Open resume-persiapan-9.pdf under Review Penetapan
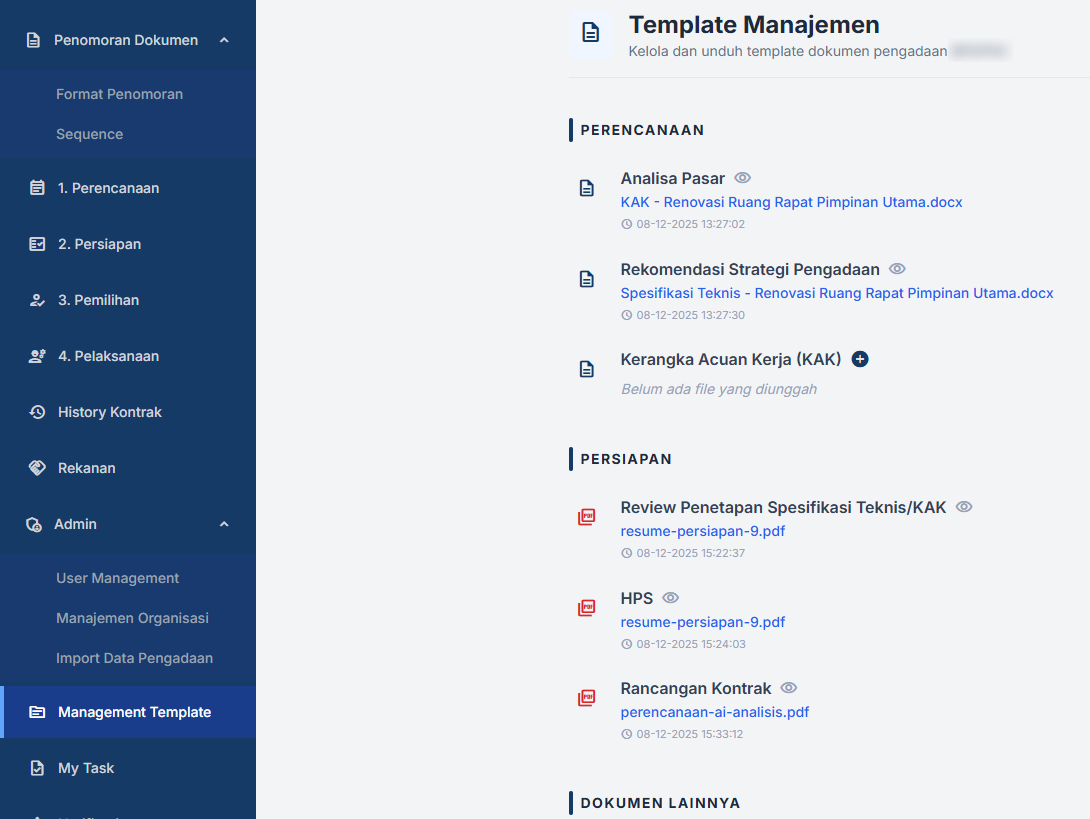 click(x=703, y=531)
